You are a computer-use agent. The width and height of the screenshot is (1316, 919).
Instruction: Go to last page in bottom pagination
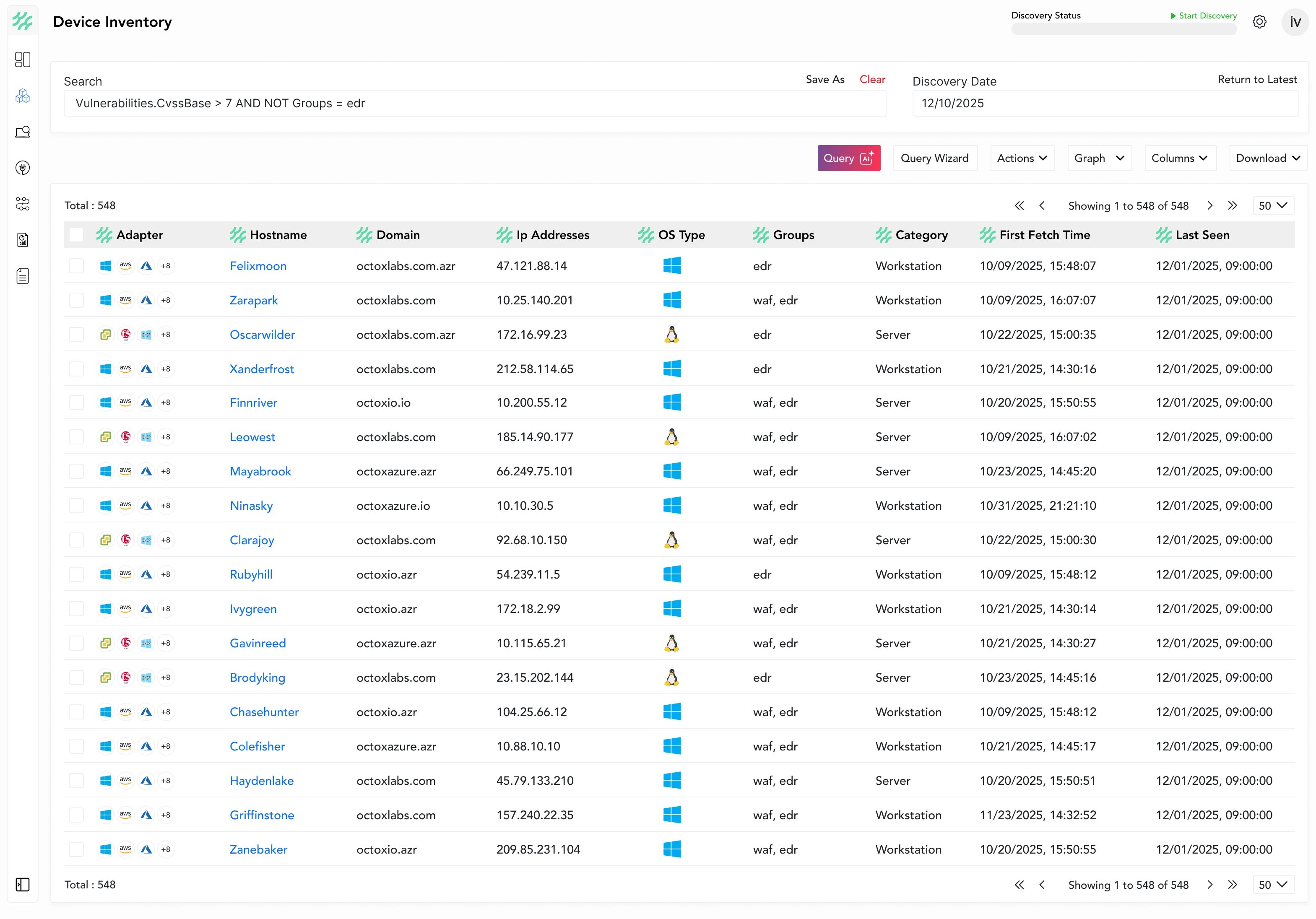coord(1232,885)
